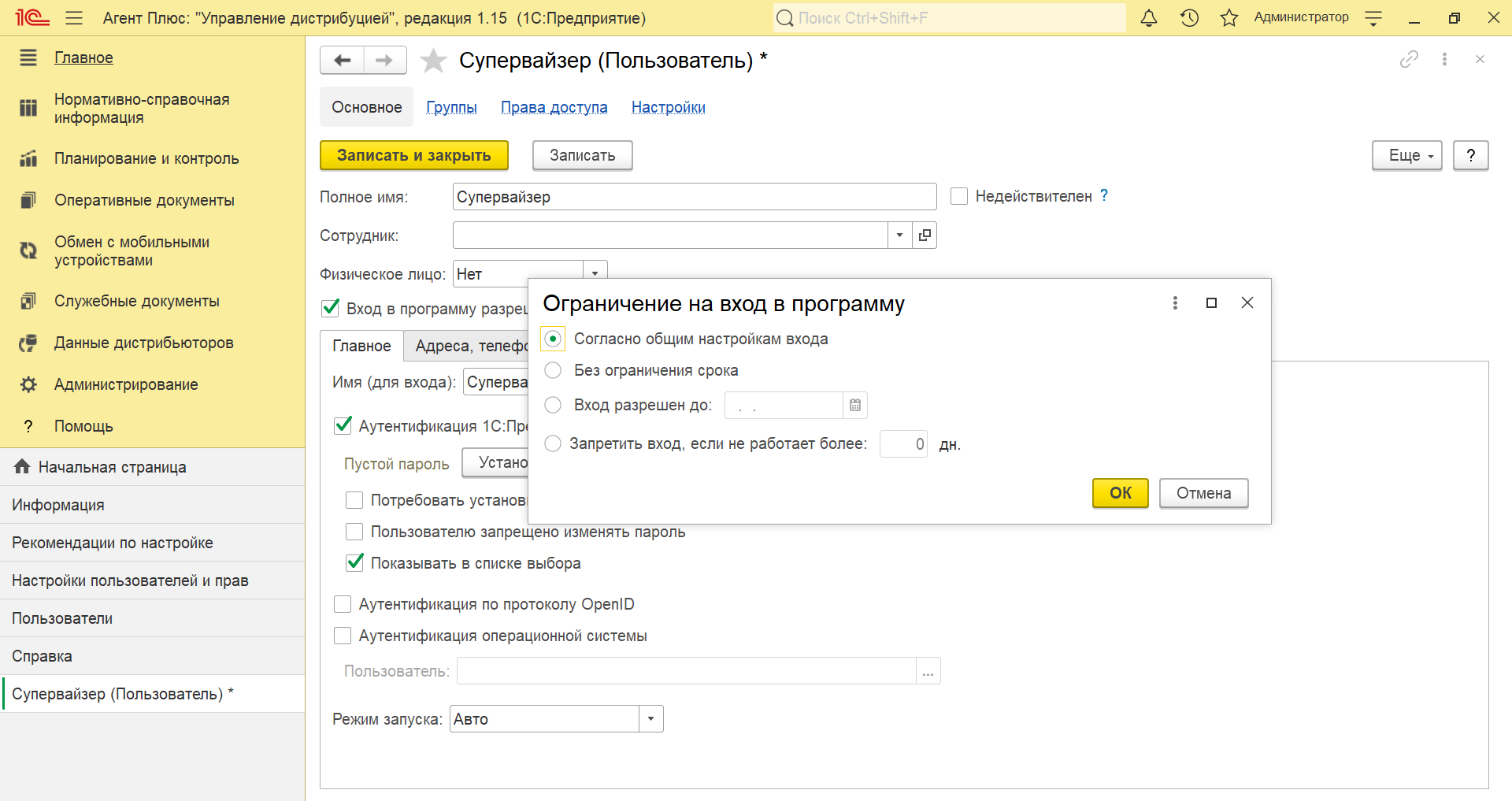Viewport: 1512px width, 801px height.
Task: Enable Аутентификация операционной системы checkbox
Action: click(x=343, y=636)
